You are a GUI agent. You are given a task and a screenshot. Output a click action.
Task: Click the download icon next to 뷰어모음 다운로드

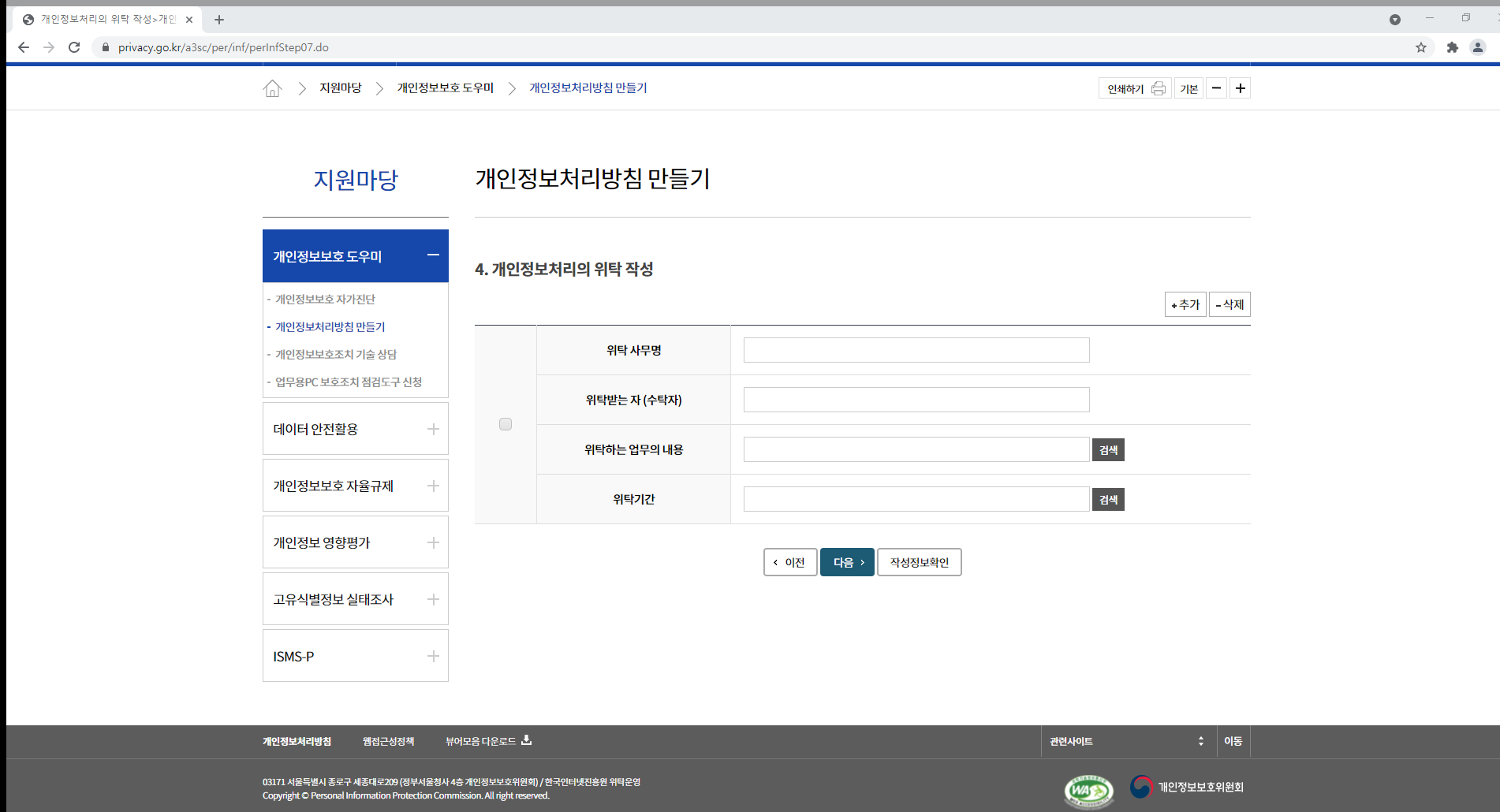pyautogui.click(x=526, y=740)
